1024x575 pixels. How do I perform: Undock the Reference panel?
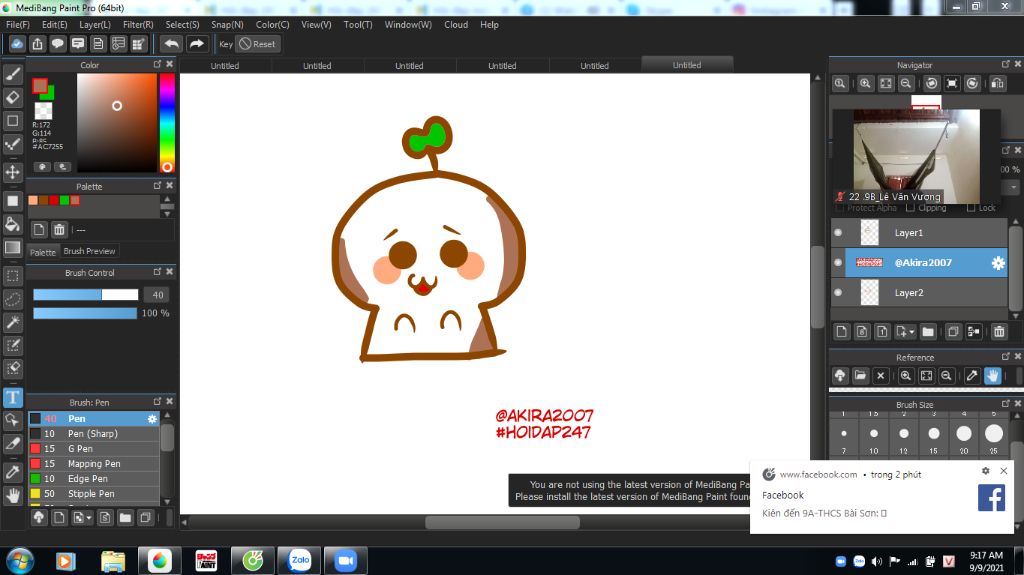pyautogui.click(x=1006, y=357)
